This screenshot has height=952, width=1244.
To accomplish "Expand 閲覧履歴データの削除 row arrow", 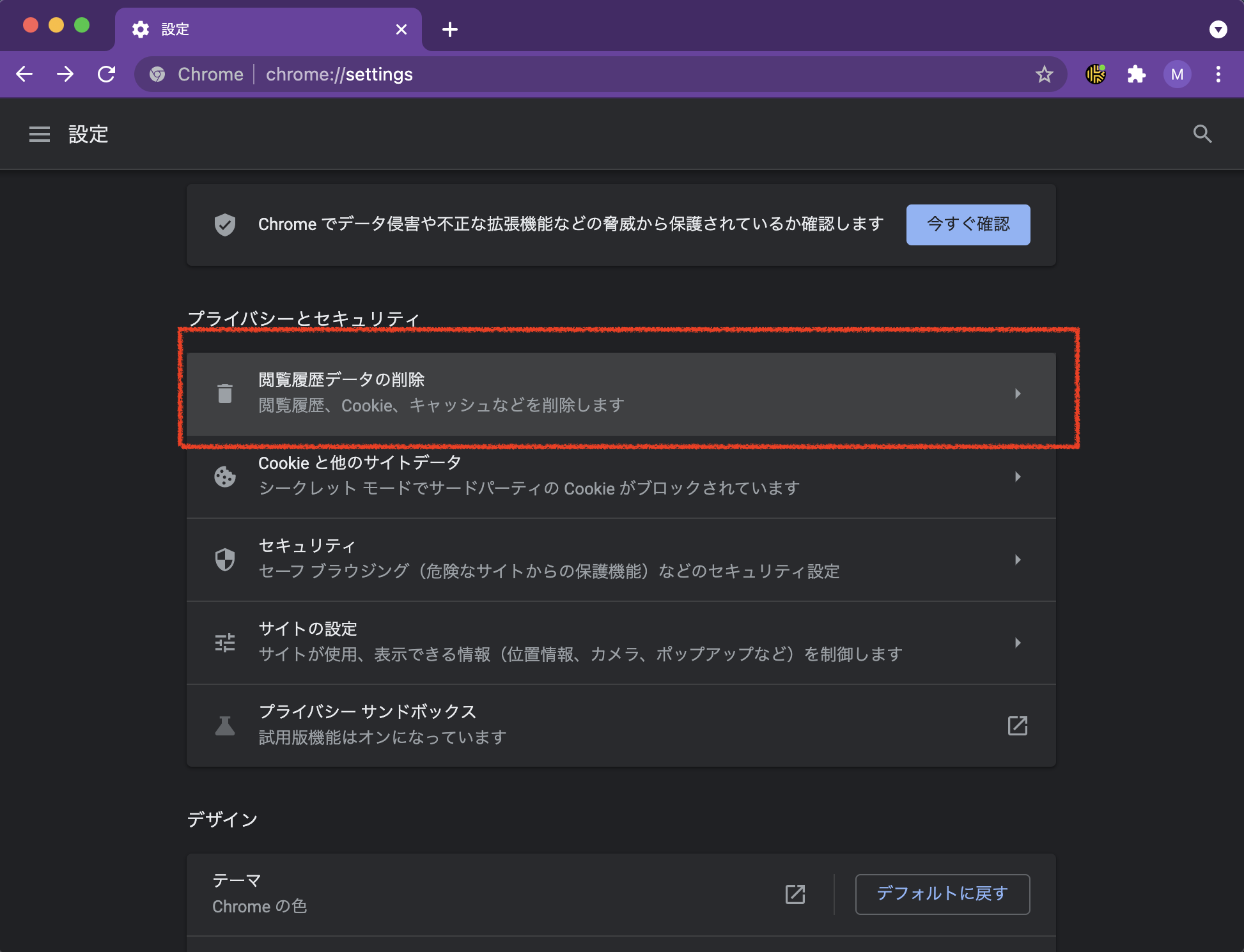I will pyautogui.click(x=1018, y=394).
